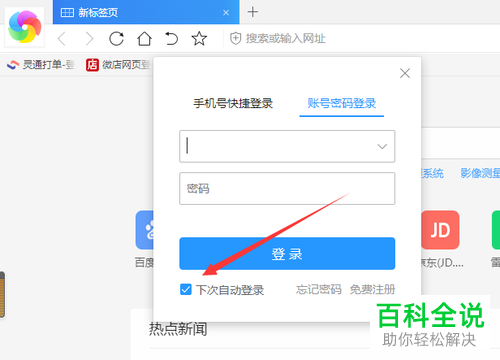500x360 pixels.
Task: Go back with the back arrow
Action: 62,39
